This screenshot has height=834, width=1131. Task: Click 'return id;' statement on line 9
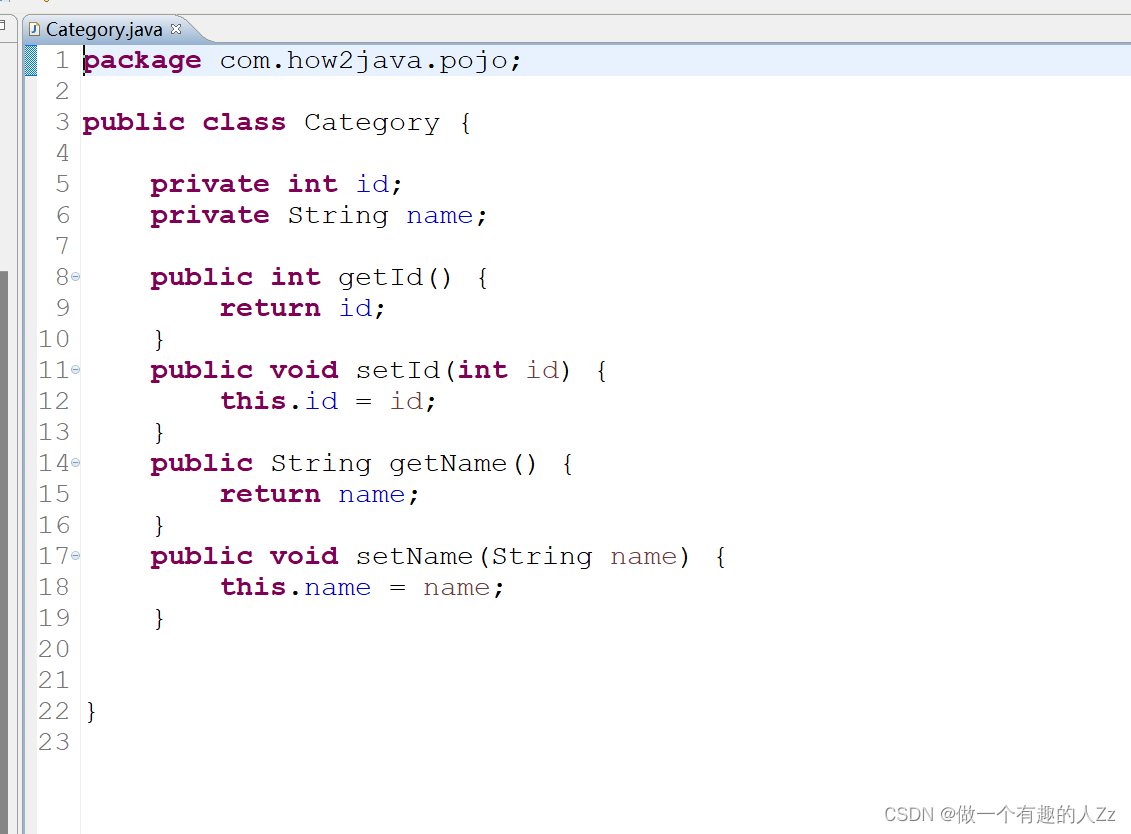[x=302, y=309]
